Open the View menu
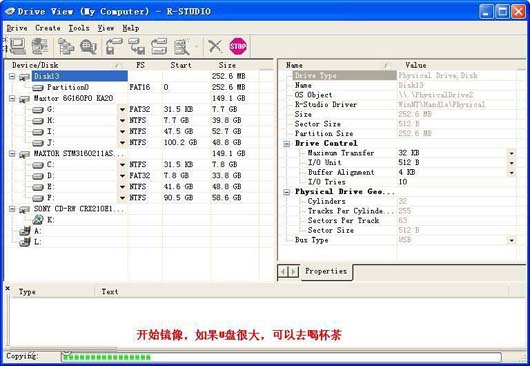Screen dimensions: 530x366 coord(106,28)
